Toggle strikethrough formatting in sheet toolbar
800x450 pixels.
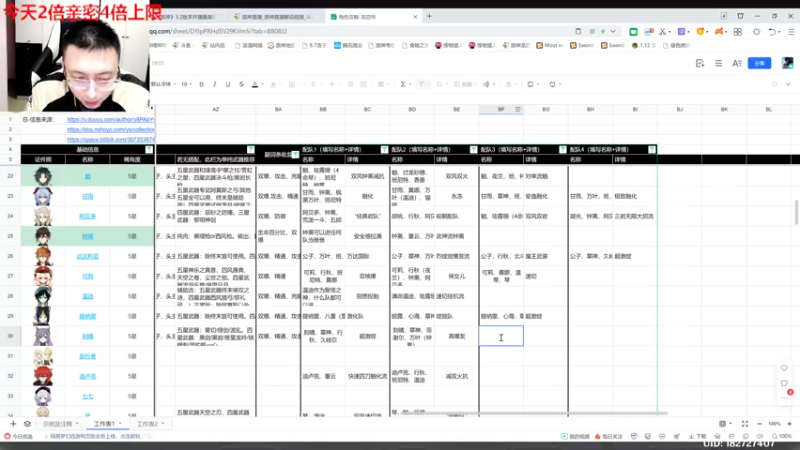(x=241, y=84)
